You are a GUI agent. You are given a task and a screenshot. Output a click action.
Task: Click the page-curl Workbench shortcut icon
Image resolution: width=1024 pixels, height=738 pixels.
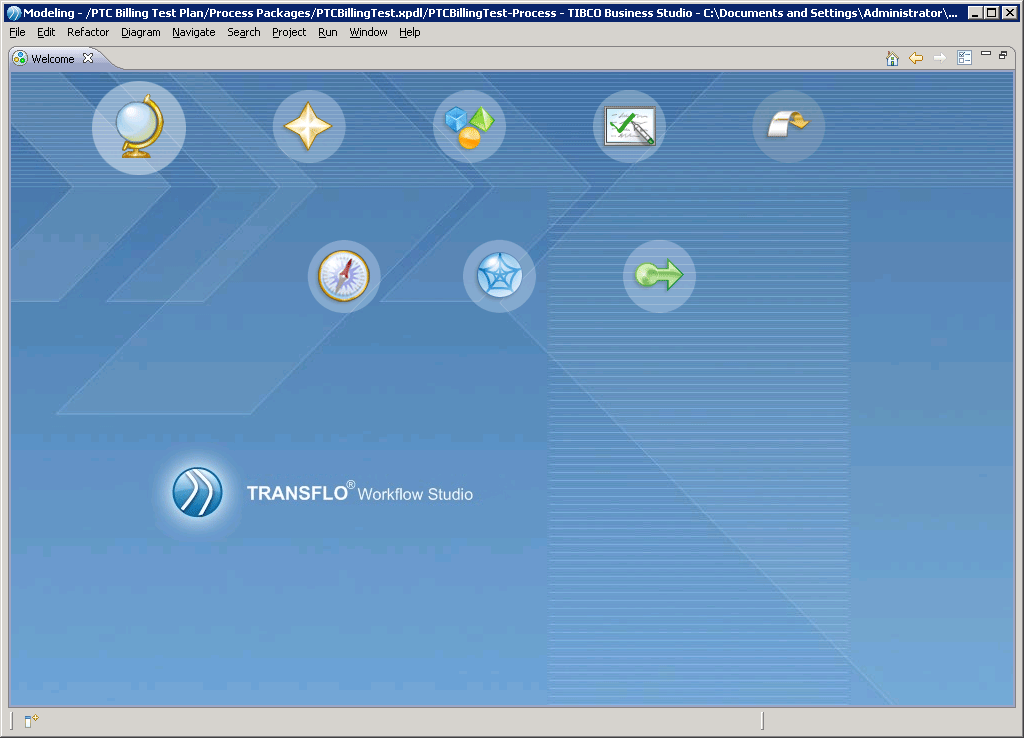[x=788, y=126]
